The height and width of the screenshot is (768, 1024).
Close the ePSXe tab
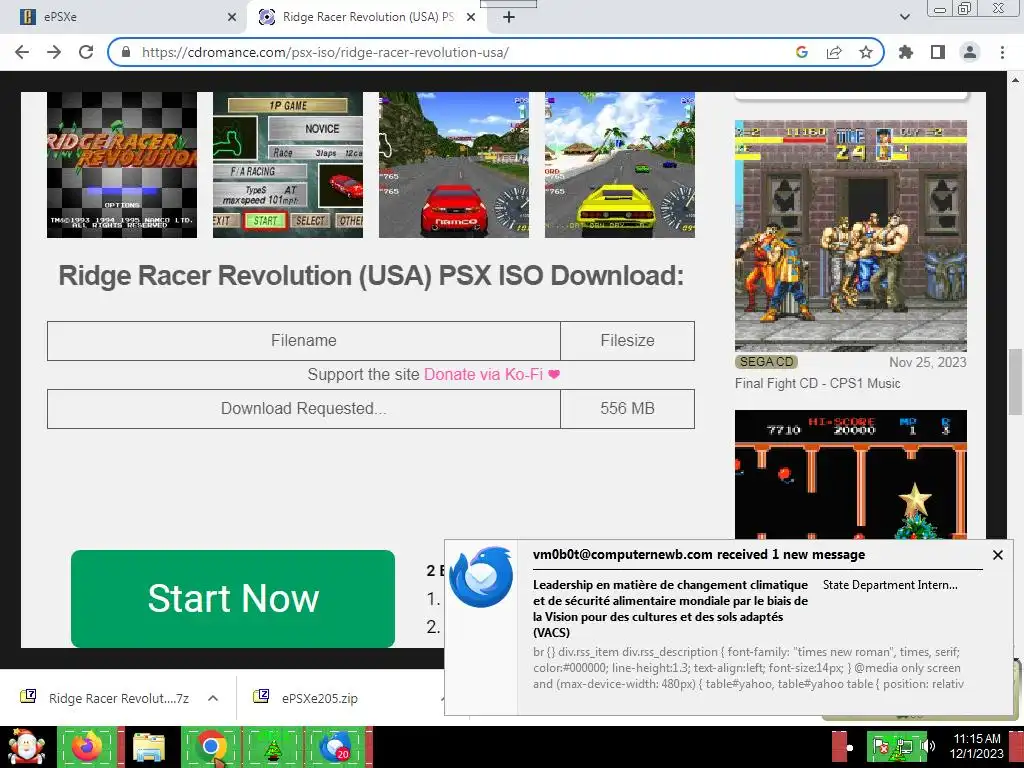[x=232, y=18]
